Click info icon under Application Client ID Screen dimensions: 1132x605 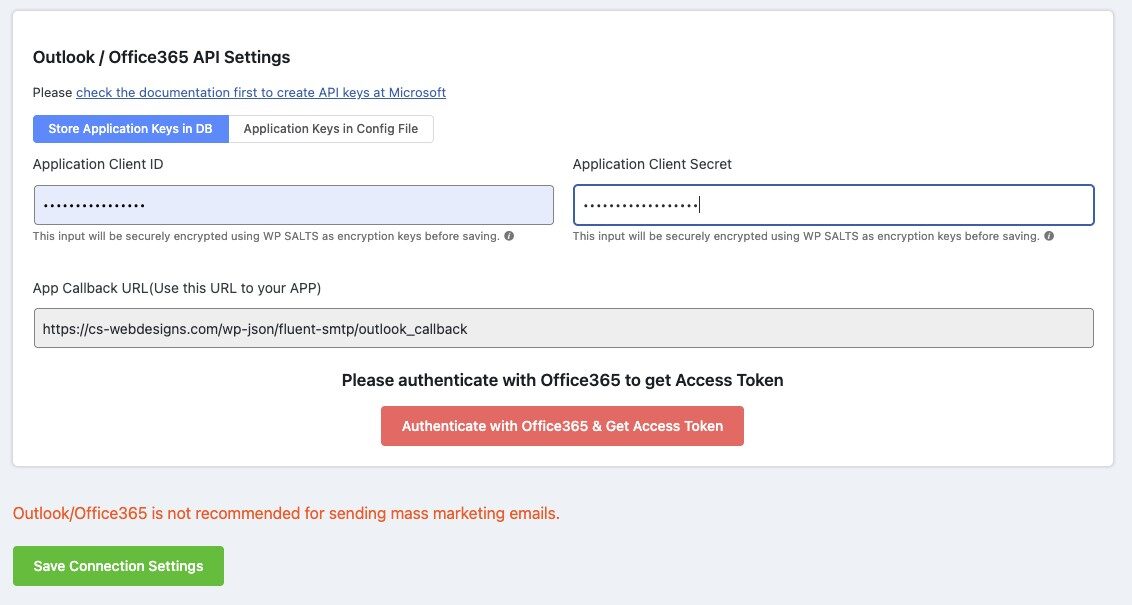click(x=509, y=237)
